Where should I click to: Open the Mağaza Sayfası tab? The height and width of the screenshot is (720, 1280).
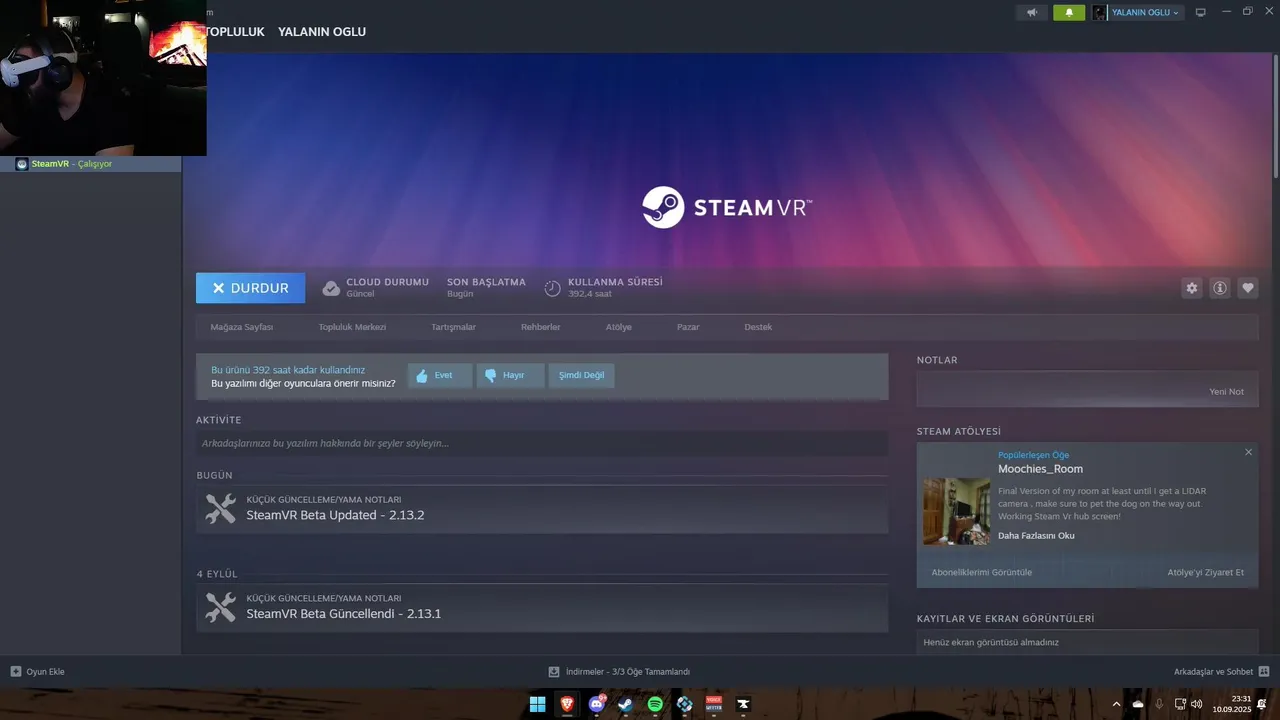[x=242, y=327]
